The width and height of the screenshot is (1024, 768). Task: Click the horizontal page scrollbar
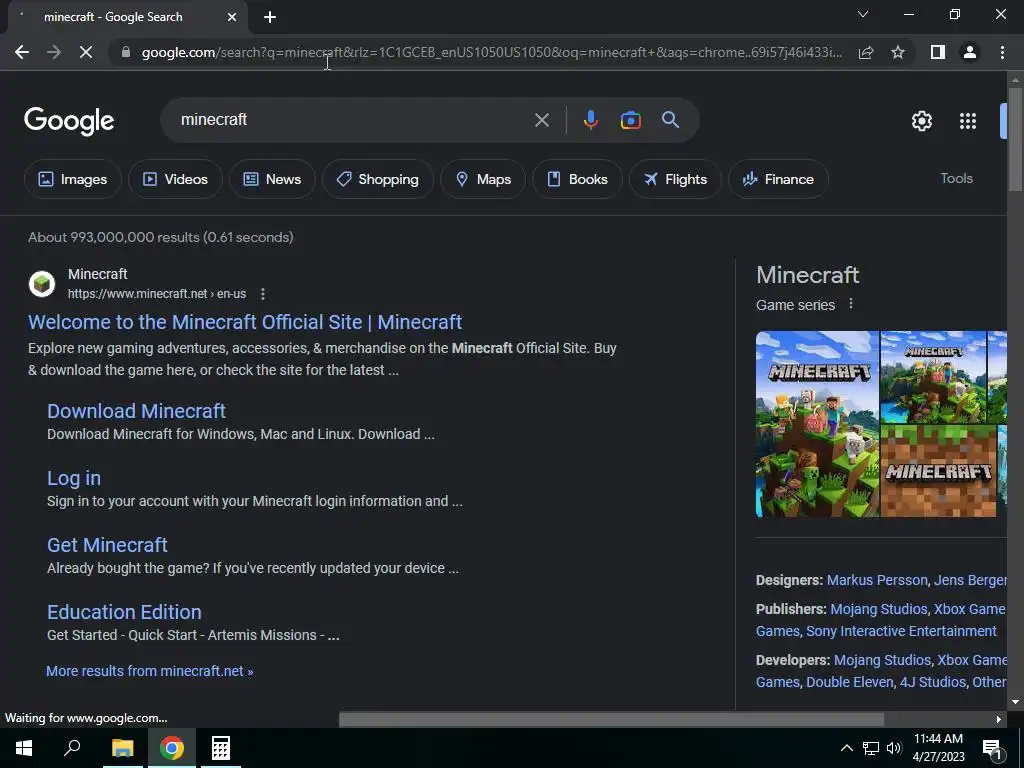[611, 719]
